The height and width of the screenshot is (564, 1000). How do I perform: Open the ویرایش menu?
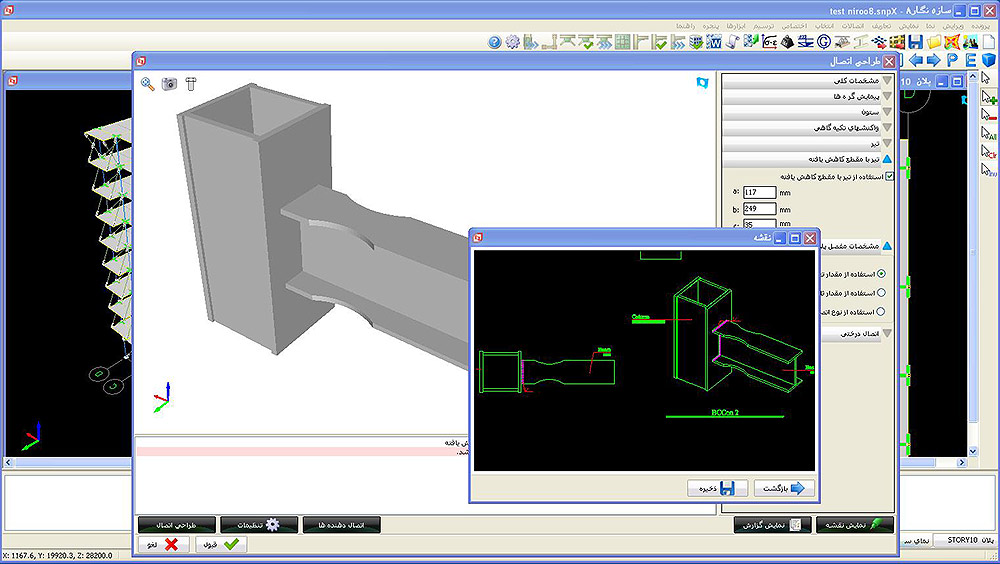point(953,26)
